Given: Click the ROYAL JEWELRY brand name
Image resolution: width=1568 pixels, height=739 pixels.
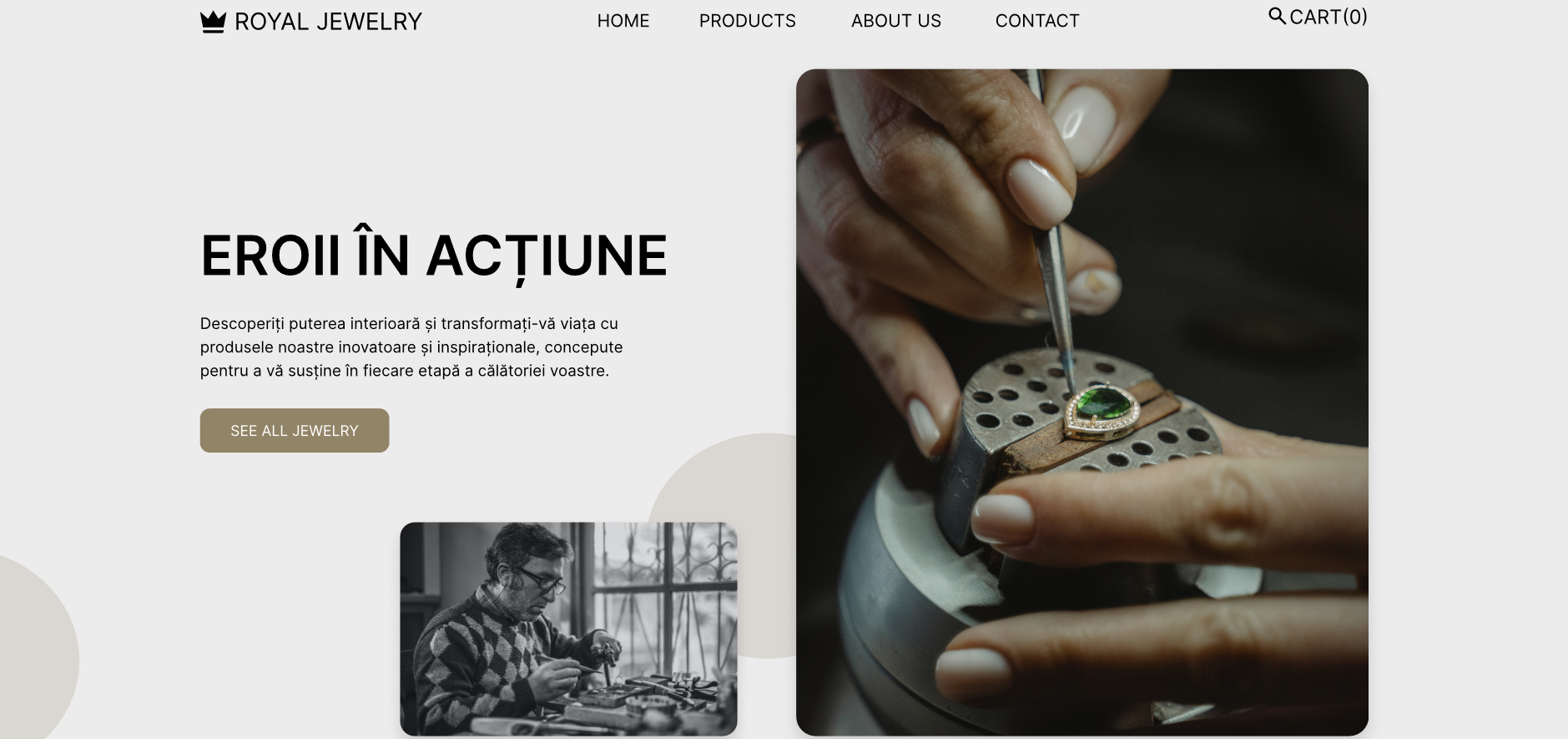Looking at the screenshot, I should (328, 22).
